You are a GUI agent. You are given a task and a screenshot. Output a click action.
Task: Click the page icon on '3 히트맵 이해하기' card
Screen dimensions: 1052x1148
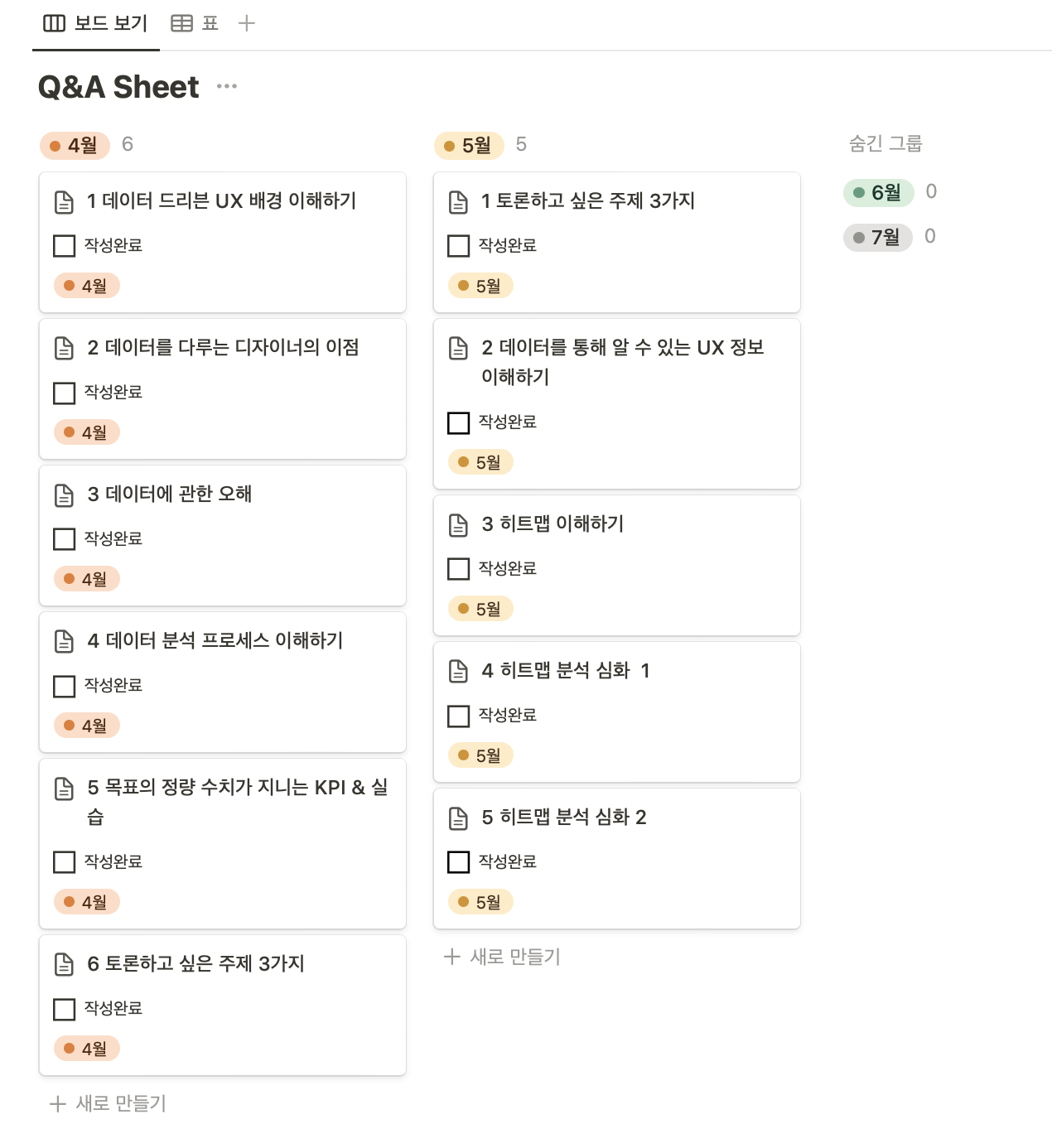click(458, 523)
